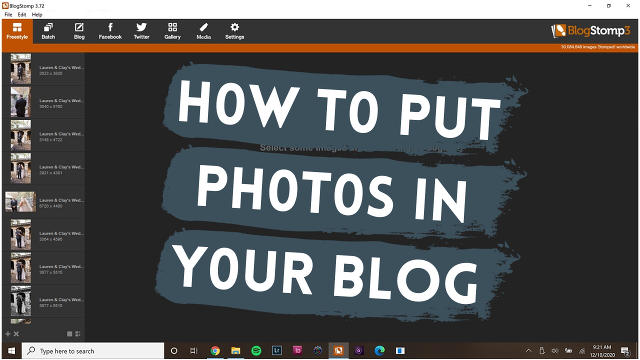
Task: Open the Edit menu
Action: coord(22,14)
